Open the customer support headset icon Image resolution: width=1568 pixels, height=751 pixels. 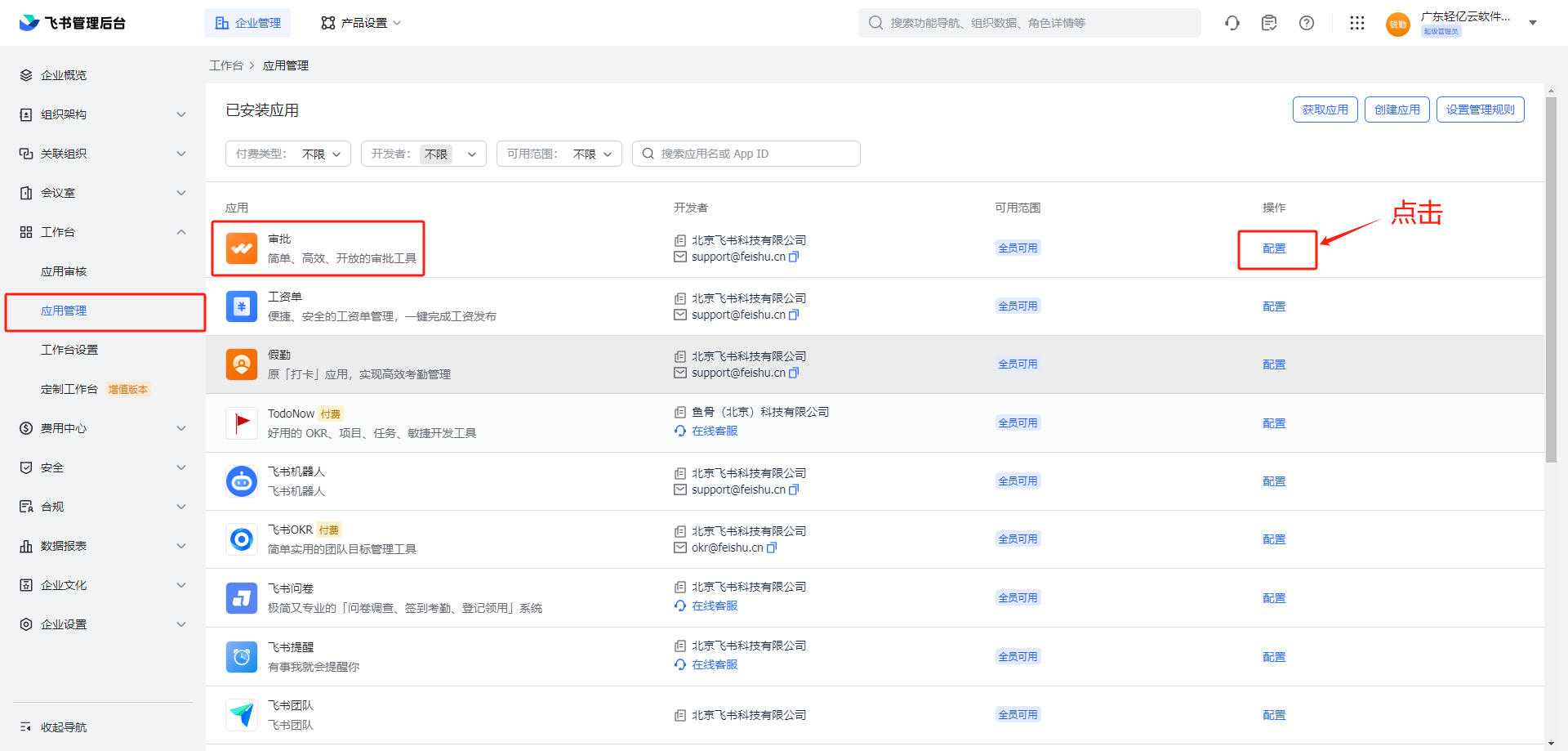pos(1232,23)
